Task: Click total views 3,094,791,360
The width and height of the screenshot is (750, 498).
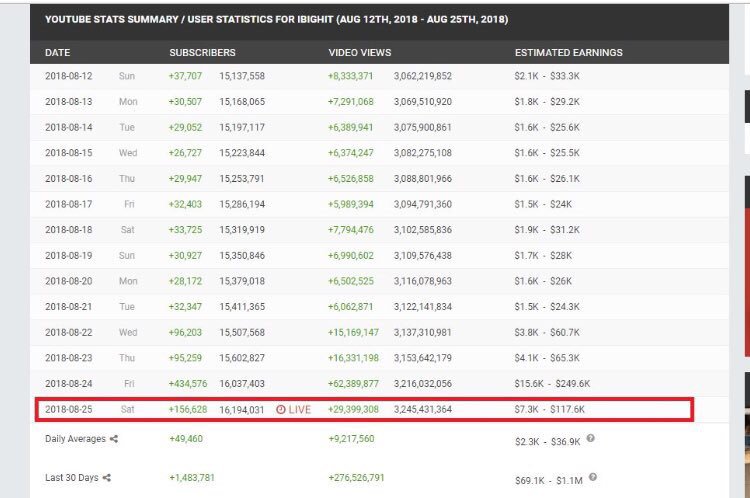Action: coord(423,204)
